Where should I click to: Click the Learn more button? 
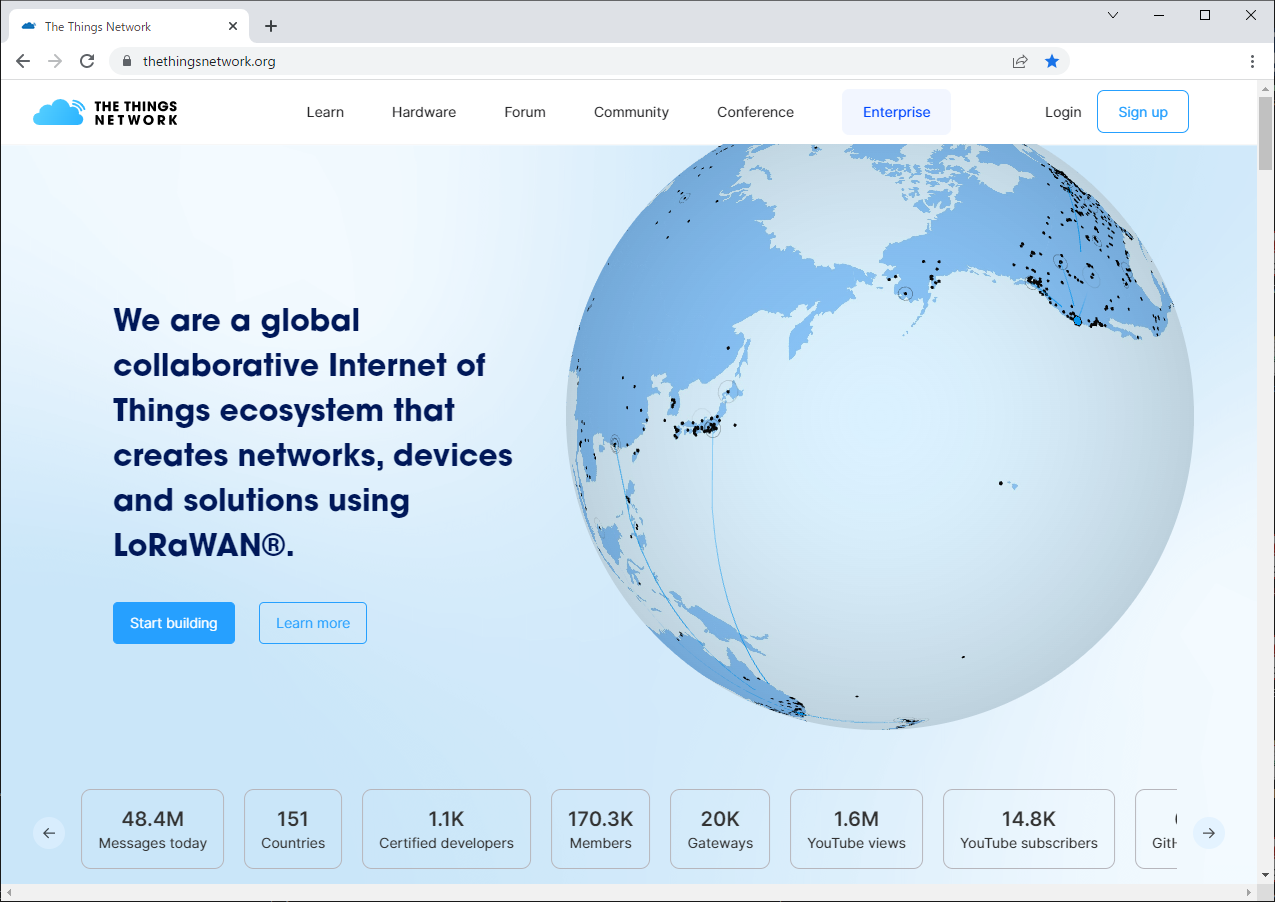(313, 623)
